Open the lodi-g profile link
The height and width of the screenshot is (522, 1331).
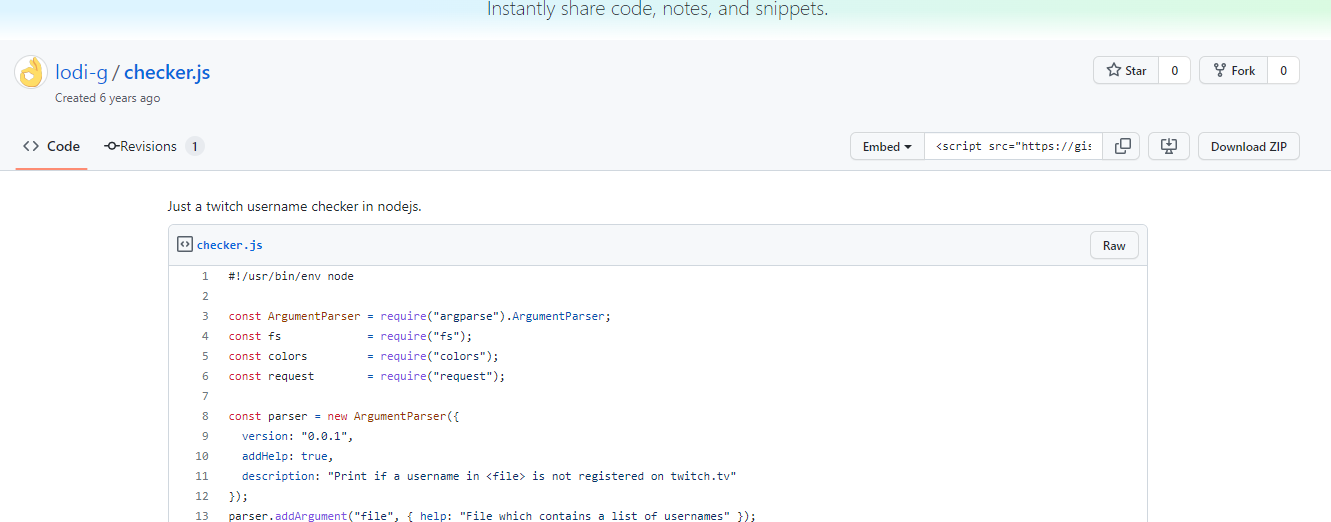81,72
